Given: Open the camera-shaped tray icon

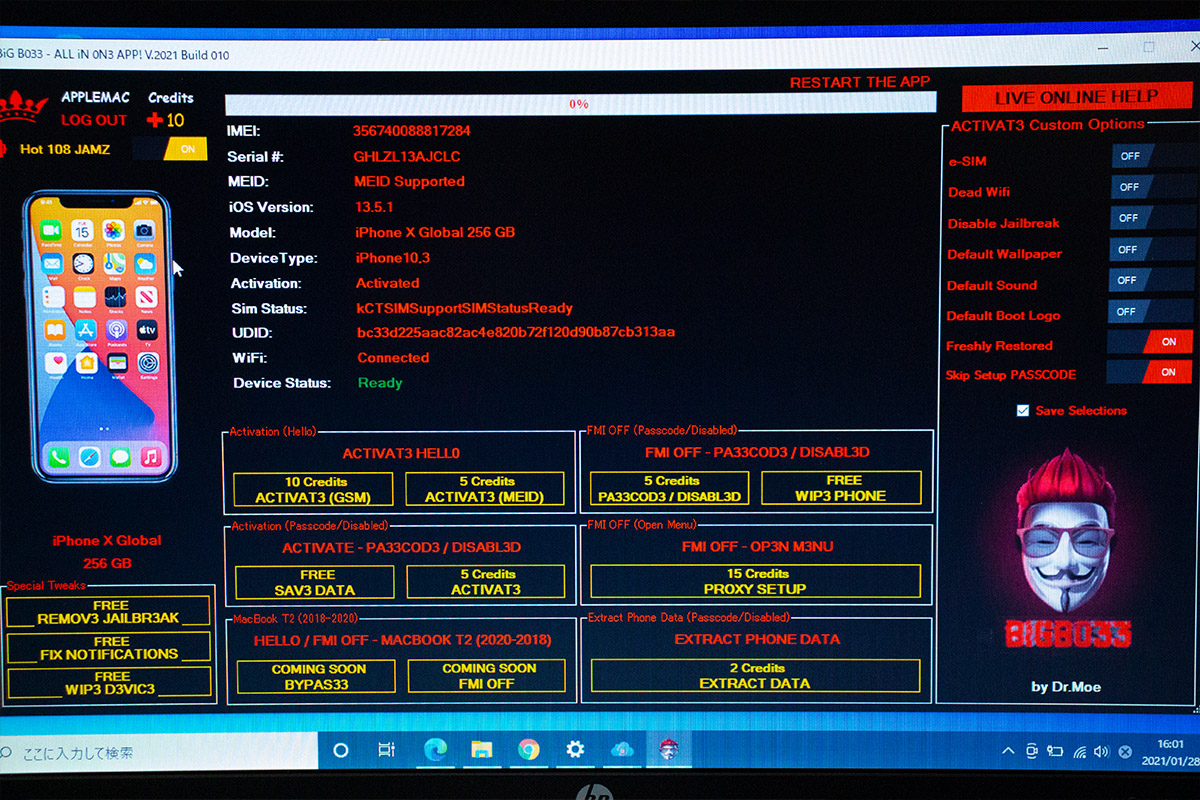Looking at the screenshot, I should pos(1033,751).
